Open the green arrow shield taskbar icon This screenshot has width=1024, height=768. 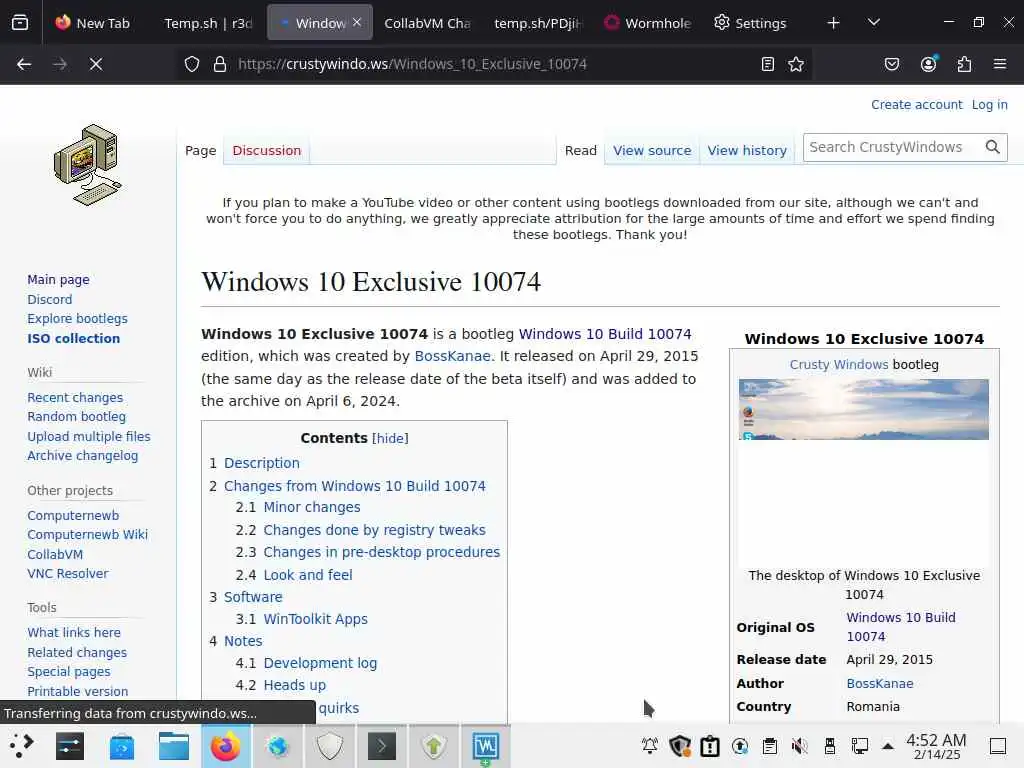coord(434,746)
